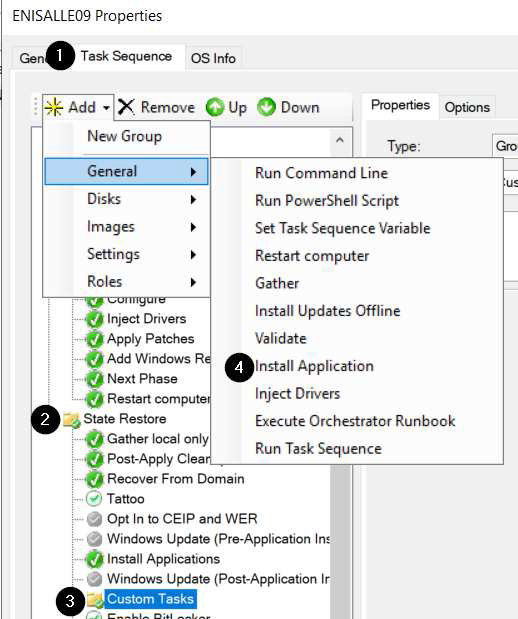Click the Add Windows Re step checkmark icon
The image size is (518, 619).
[x=94, y=359]
